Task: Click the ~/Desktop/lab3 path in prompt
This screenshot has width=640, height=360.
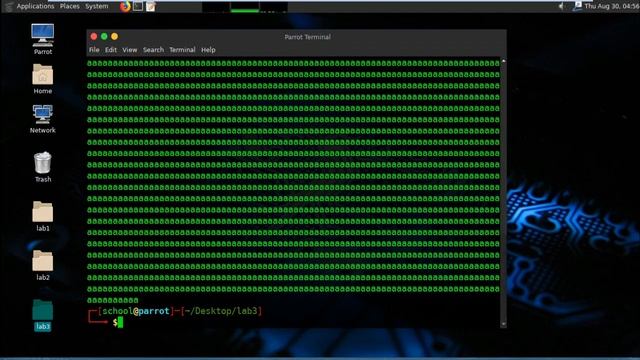Action: (221, 311)
